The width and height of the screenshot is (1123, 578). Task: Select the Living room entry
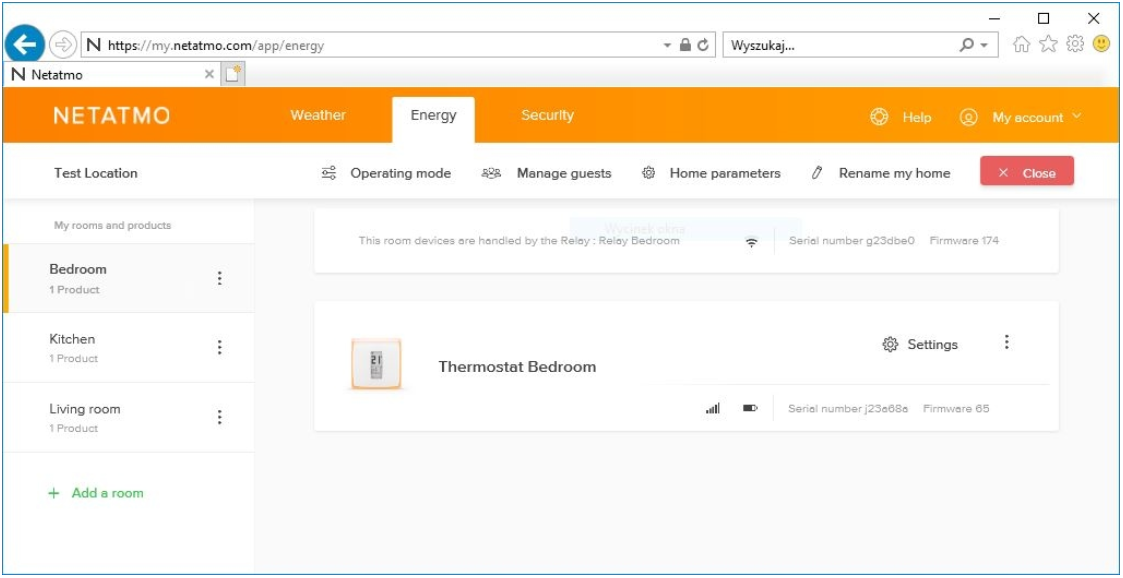[129, 417]
